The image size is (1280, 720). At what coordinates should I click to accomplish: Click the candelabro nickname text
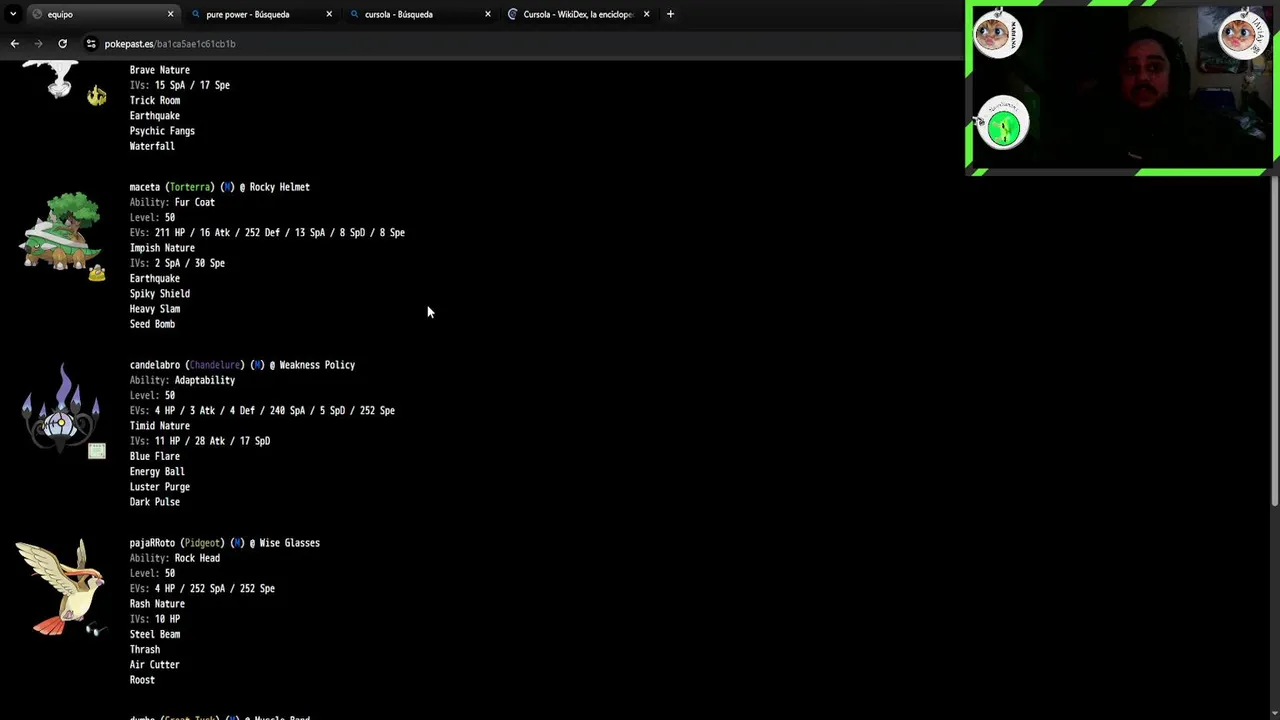click(x=155, y=365)
